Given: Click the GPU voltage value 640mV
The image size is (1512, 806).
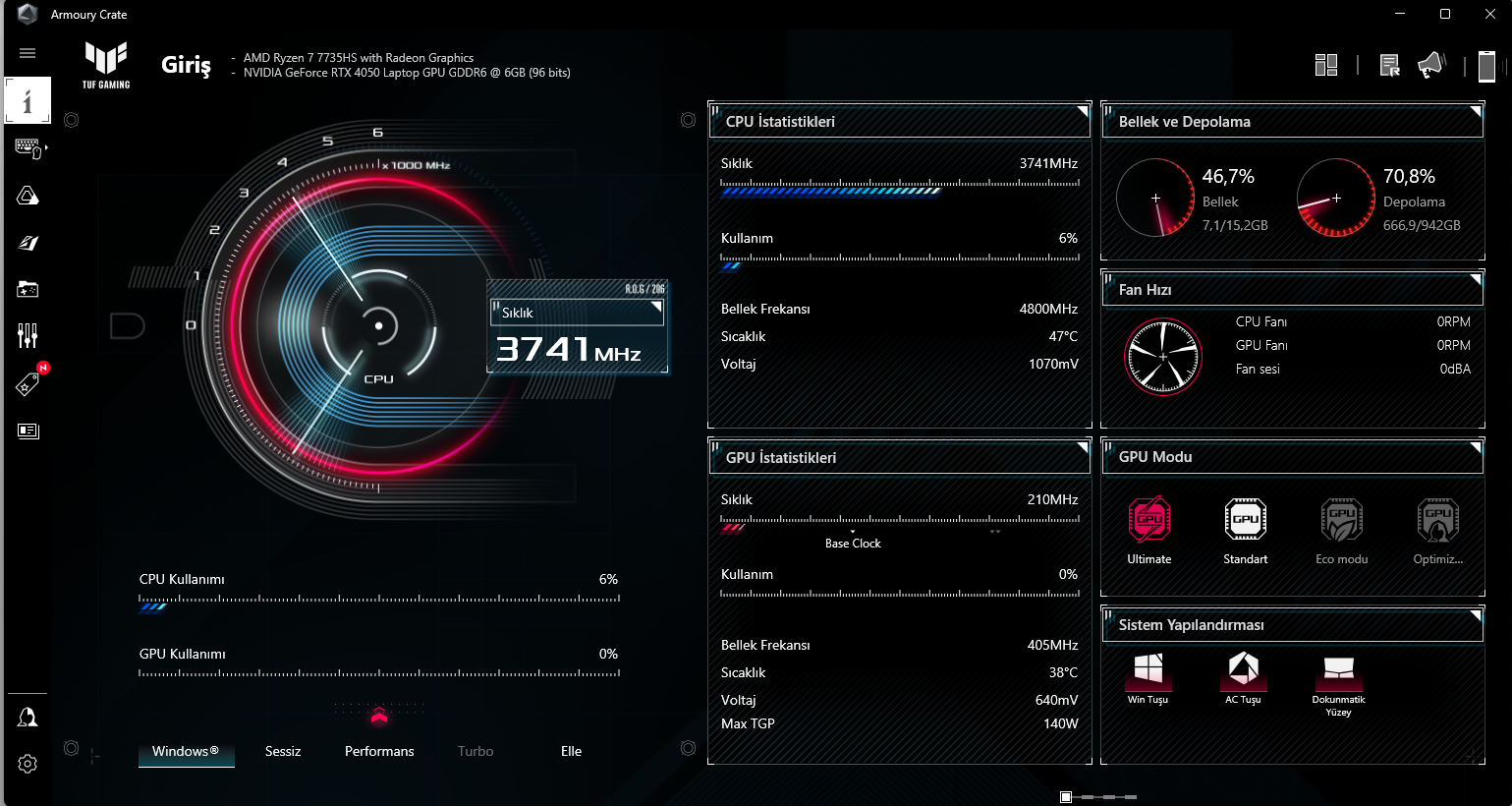Looking at the screenshot, I should pyautogui.click(x=1056, y=700).
